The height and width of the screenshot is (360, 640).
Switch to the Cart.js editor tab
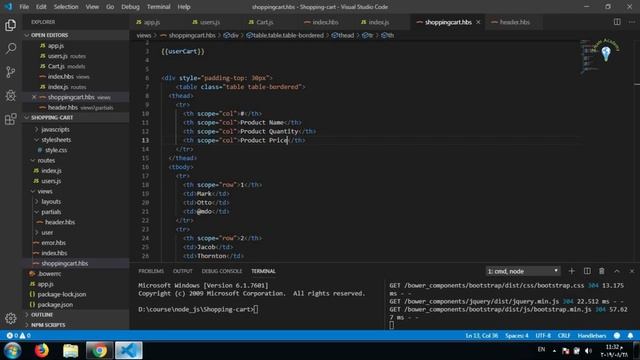(x=264, y=22)
